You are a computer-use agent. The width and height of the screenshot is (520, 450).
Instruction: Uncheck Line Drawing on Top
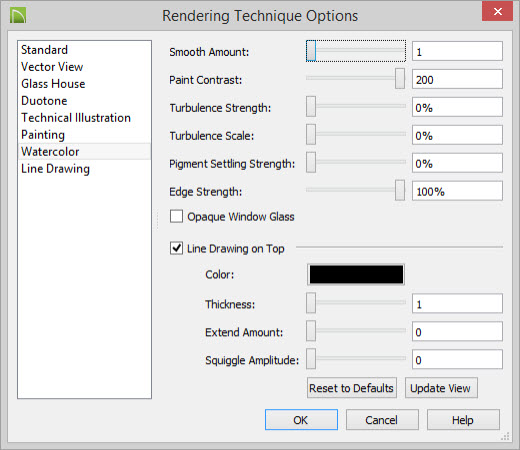(176, 248)
